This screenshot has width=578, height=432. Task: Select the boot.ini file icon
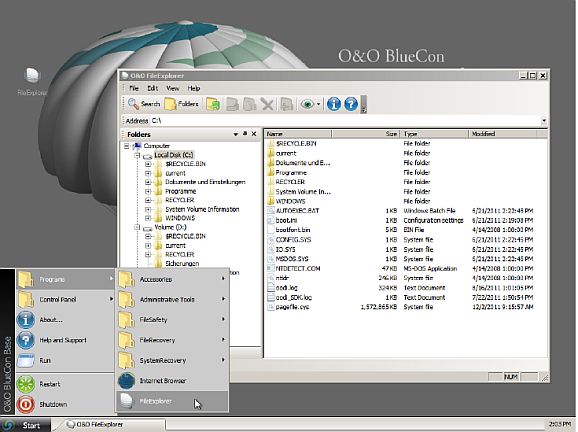click(270, 220)
